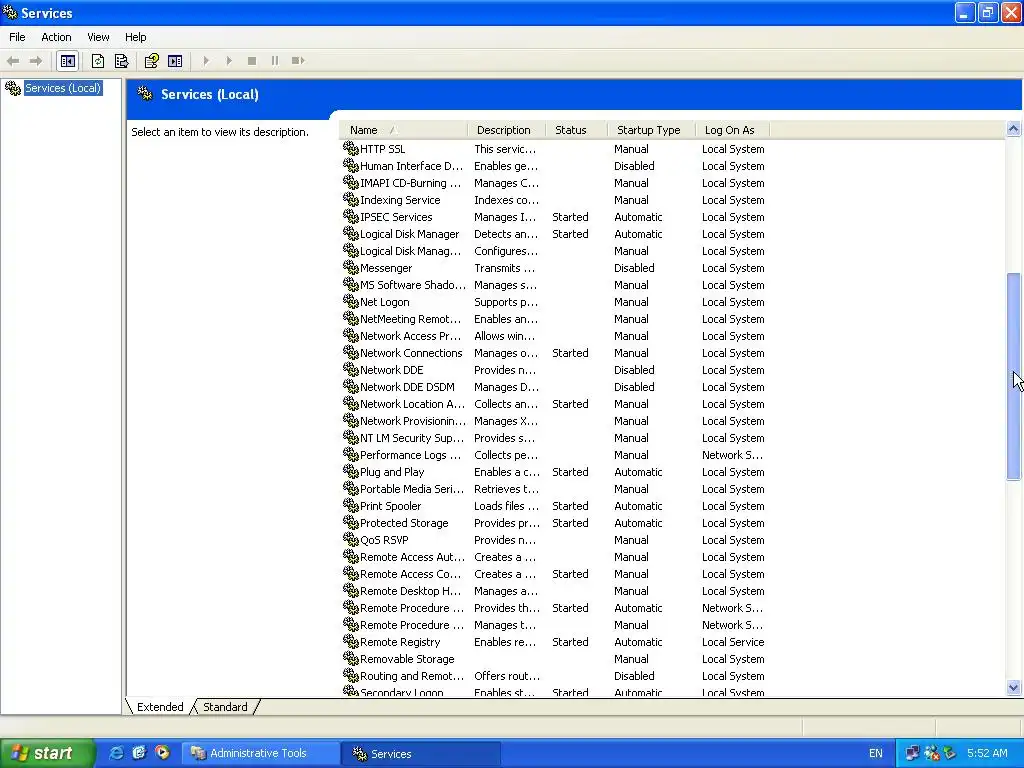Select the NetMeeting Remote Desktop service
The image size is (1024, 768).
pyautogui.click(x=410, y=319)
